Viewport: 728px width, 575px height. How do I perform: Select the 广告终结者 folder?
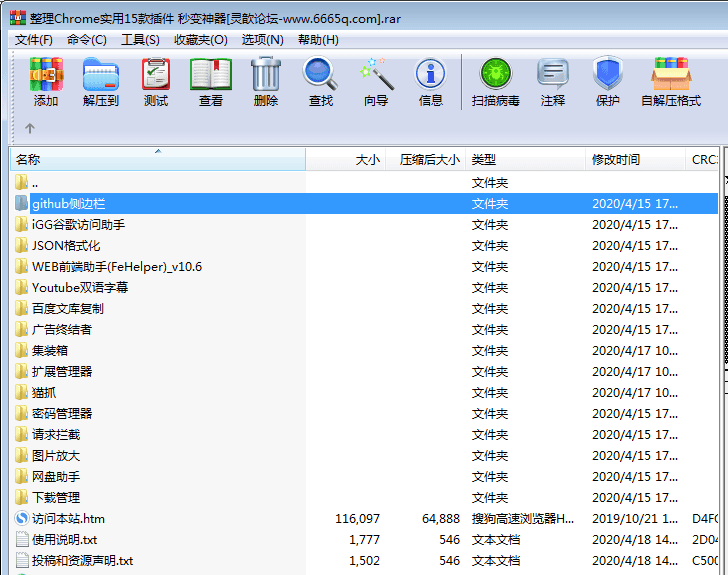[62, 329]
